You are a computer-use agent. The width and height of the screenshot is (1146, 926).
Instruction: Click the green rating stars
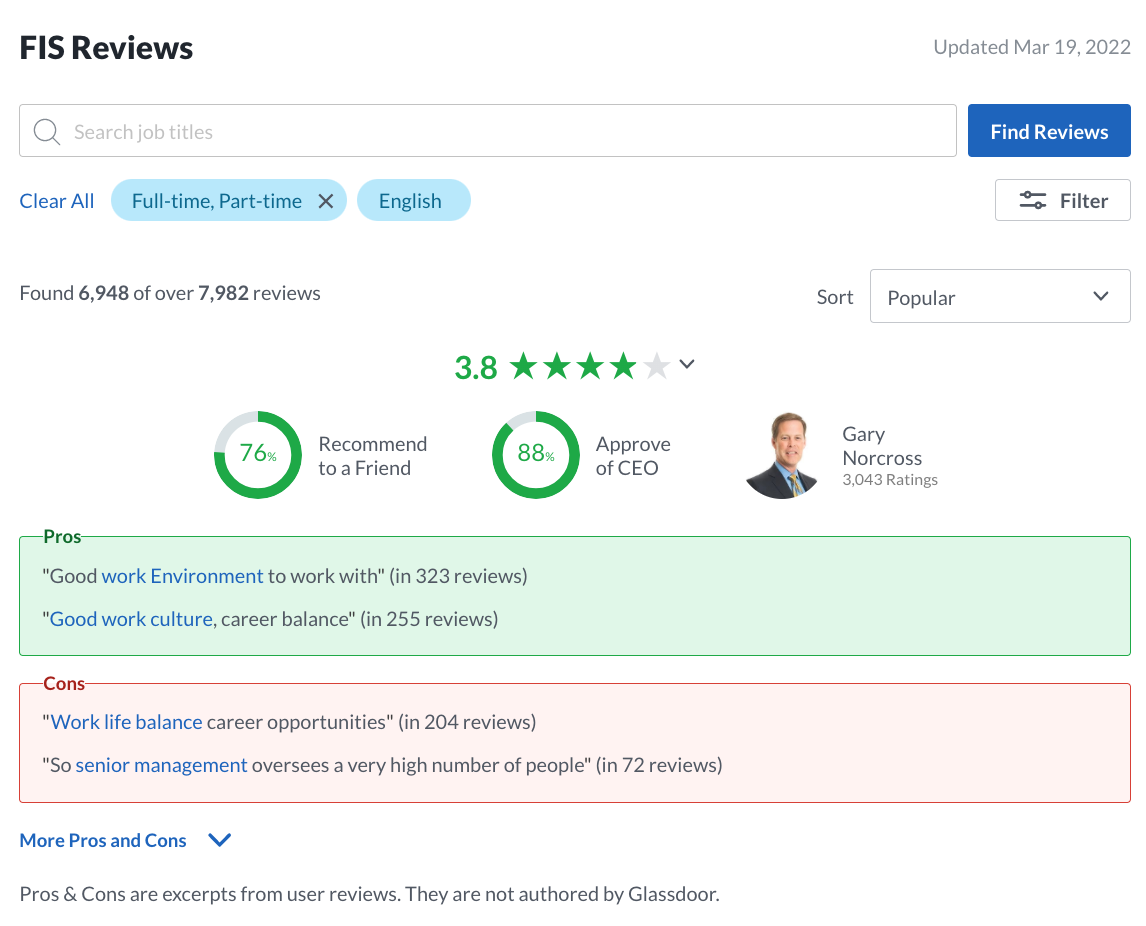590,365
